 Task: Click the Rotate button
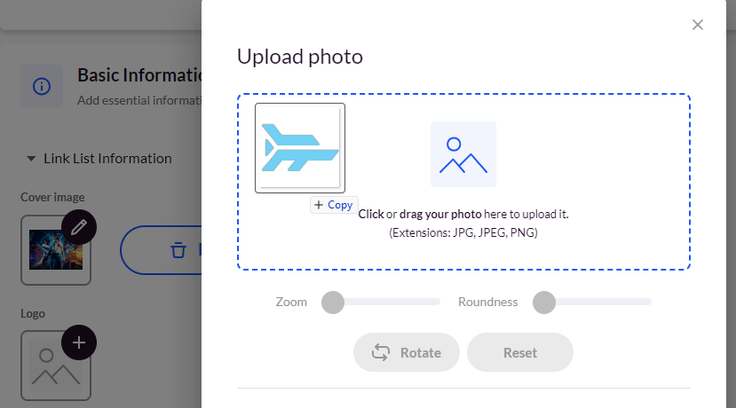coord(406,352)
